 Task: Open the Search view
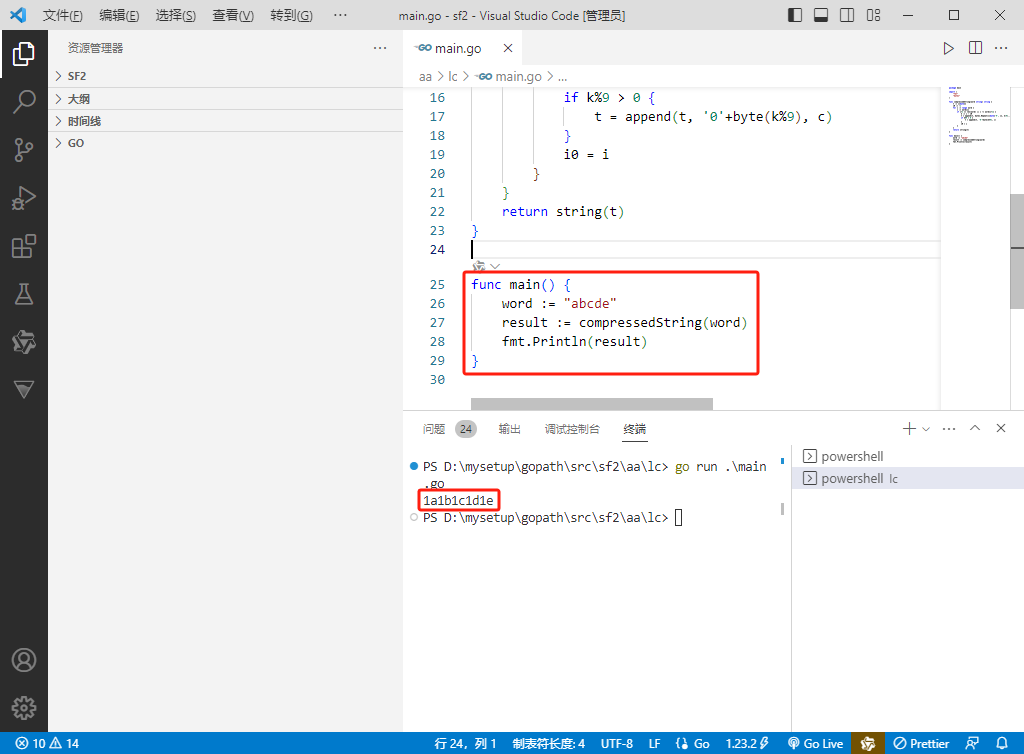point(24,102)
